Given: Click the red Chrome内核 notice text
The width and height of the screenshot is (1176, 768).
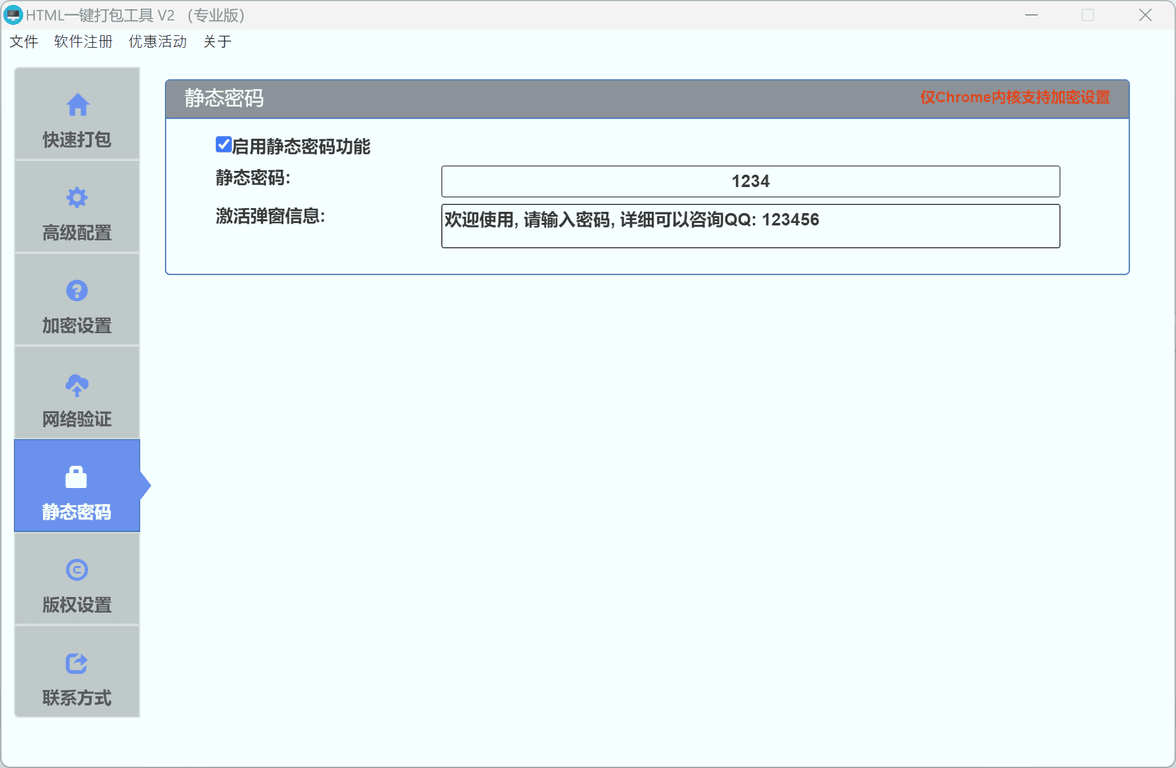Looking at the screenshot, I should (1015, 98).
